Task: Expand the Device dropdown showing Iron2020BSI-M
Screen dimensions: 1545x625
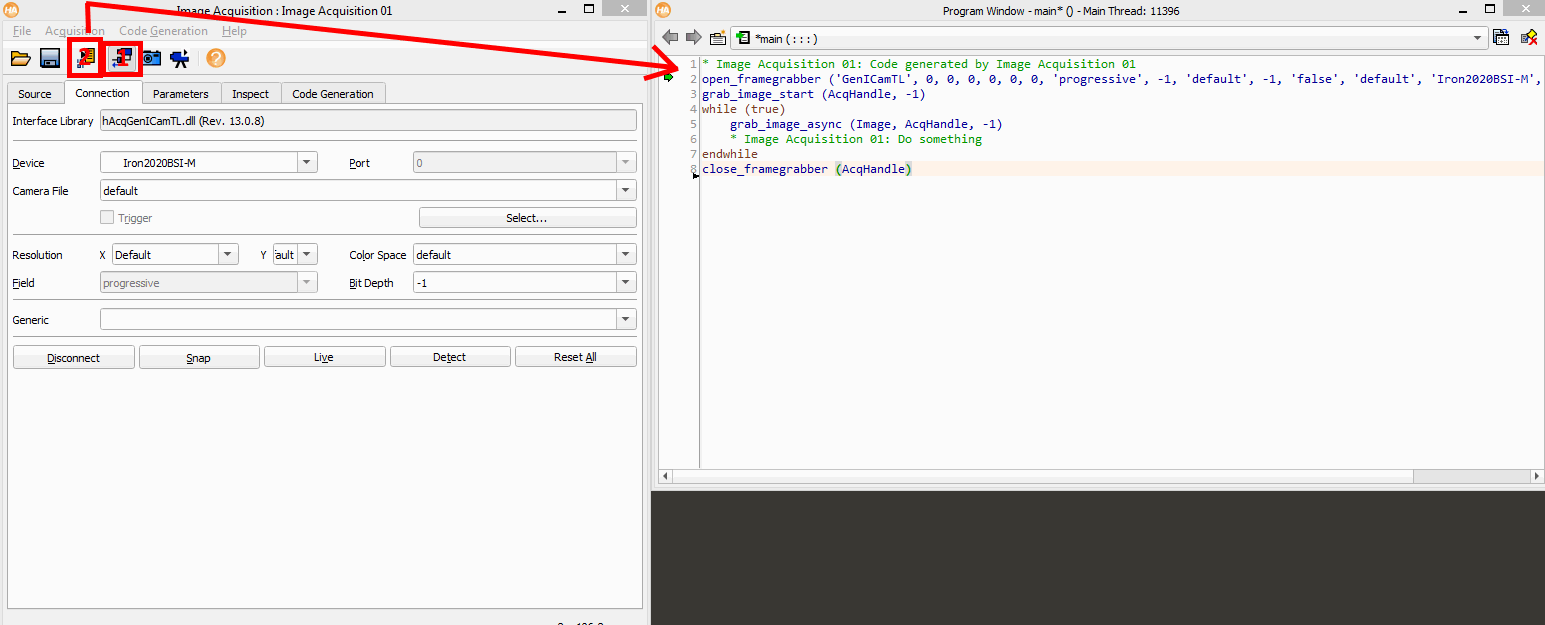Action: [x=307, y=163]
